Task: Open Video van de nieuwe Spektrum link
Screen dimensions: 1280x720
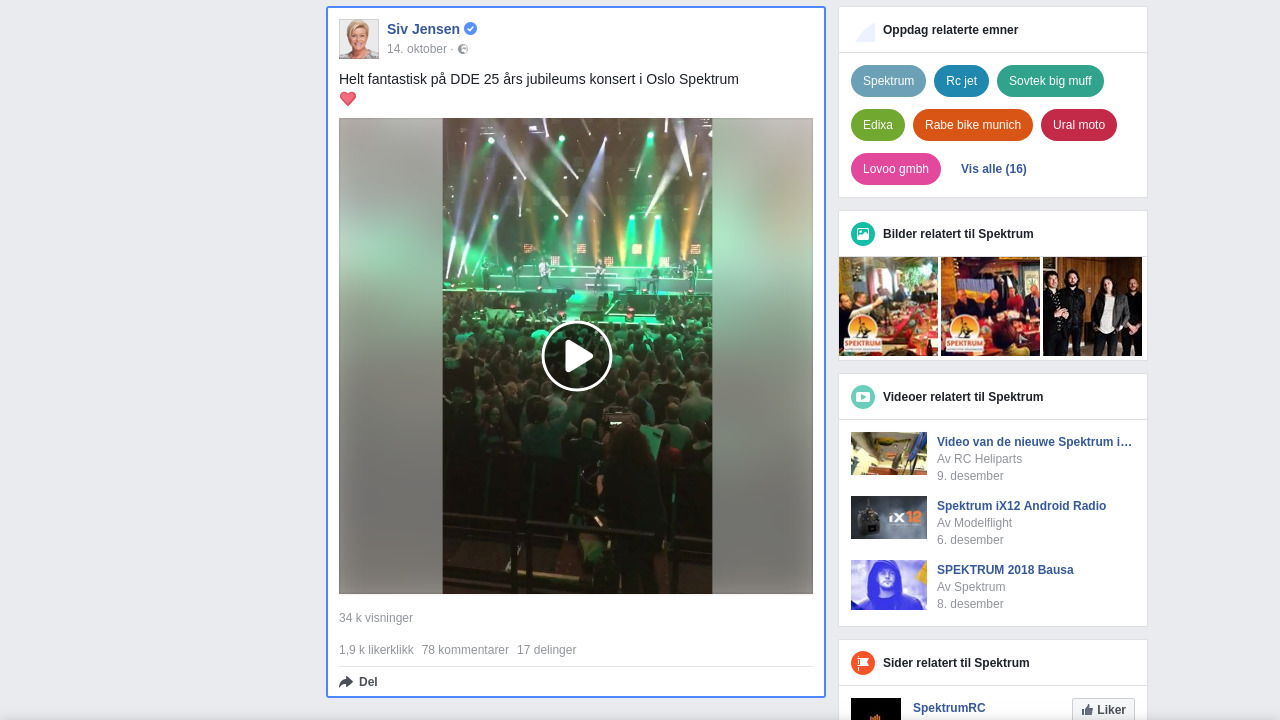Action: click(x=1035, y=442)
